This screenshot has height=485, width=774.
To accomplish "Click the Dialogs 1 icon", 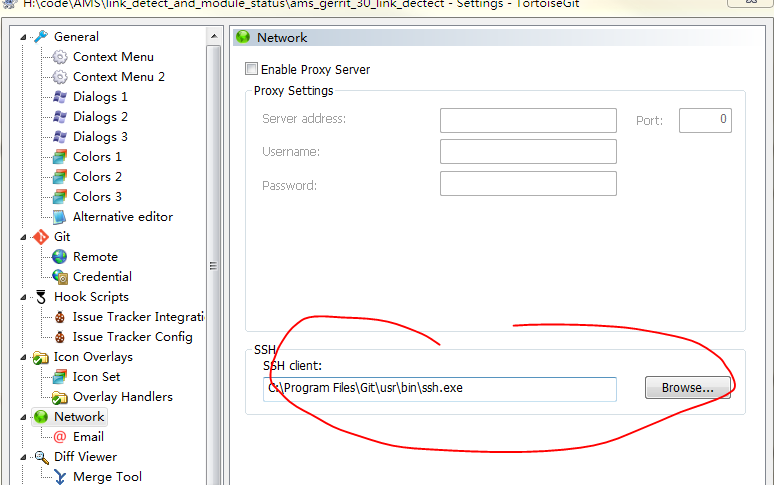I will 60,97.
